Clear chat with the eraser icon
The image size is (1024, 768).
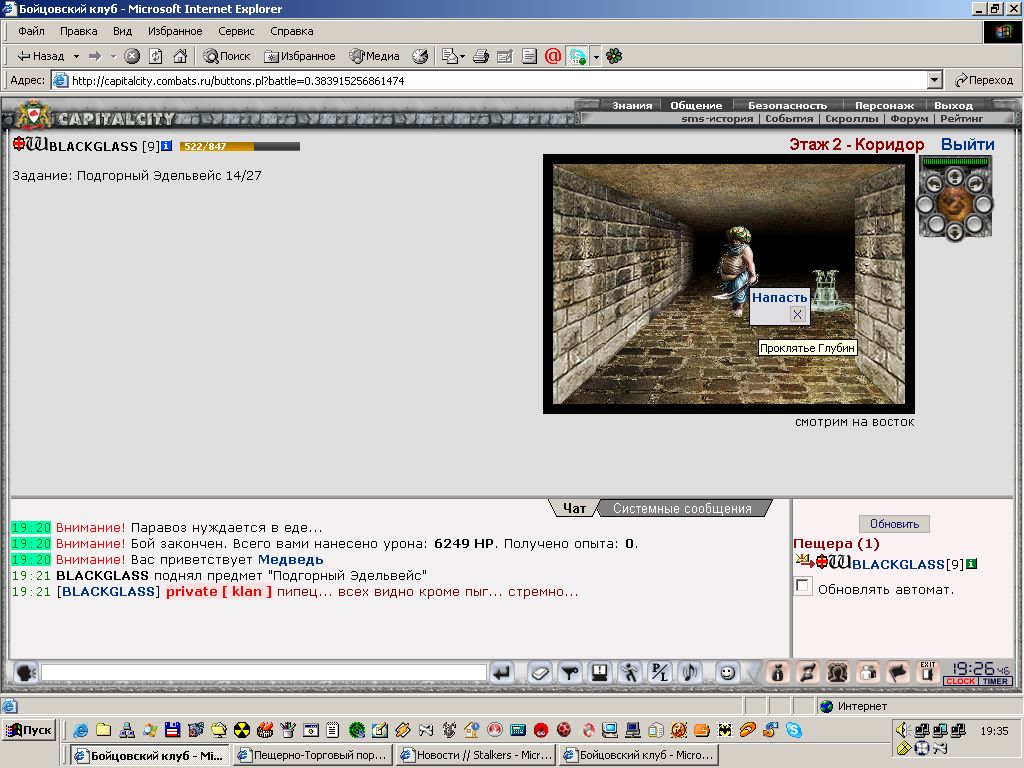[539, 672]
